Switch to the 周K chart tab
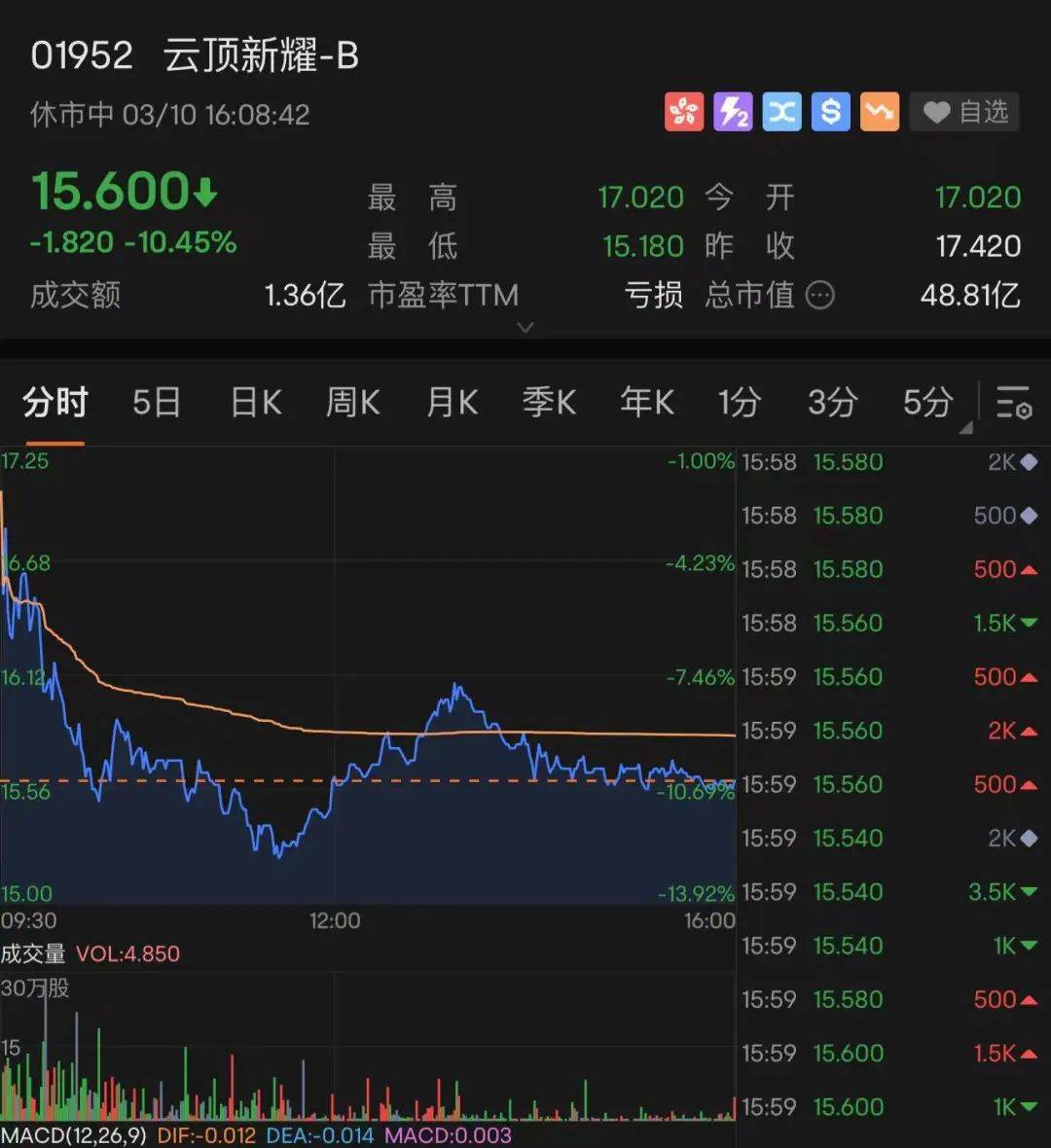 (353, 403)
